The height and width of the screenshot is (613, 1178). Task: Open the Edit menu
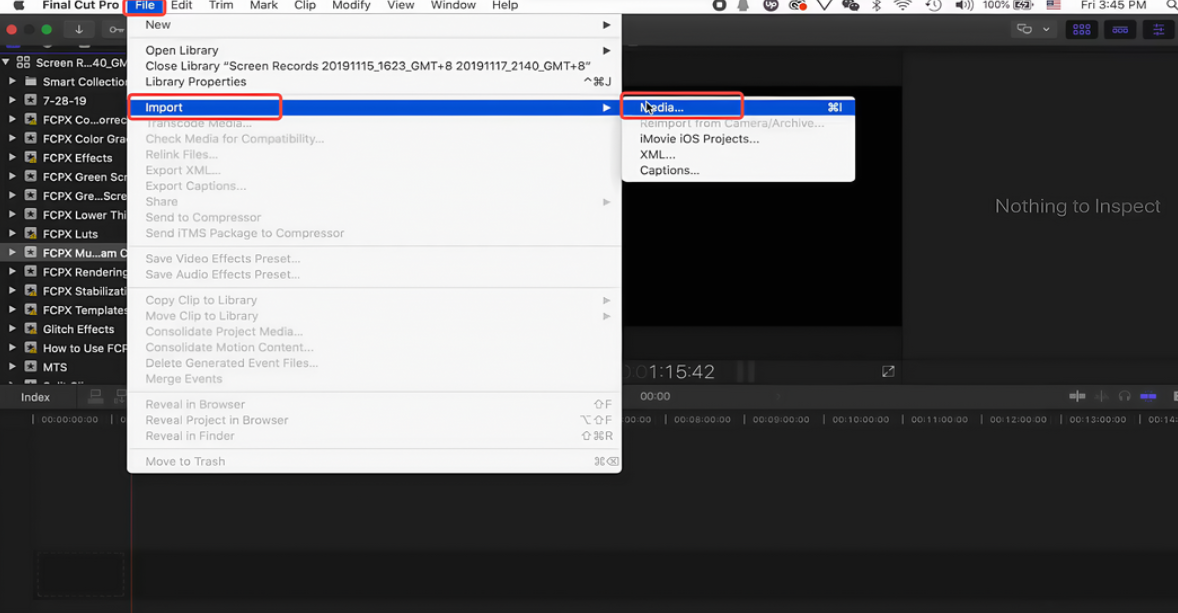182,5
